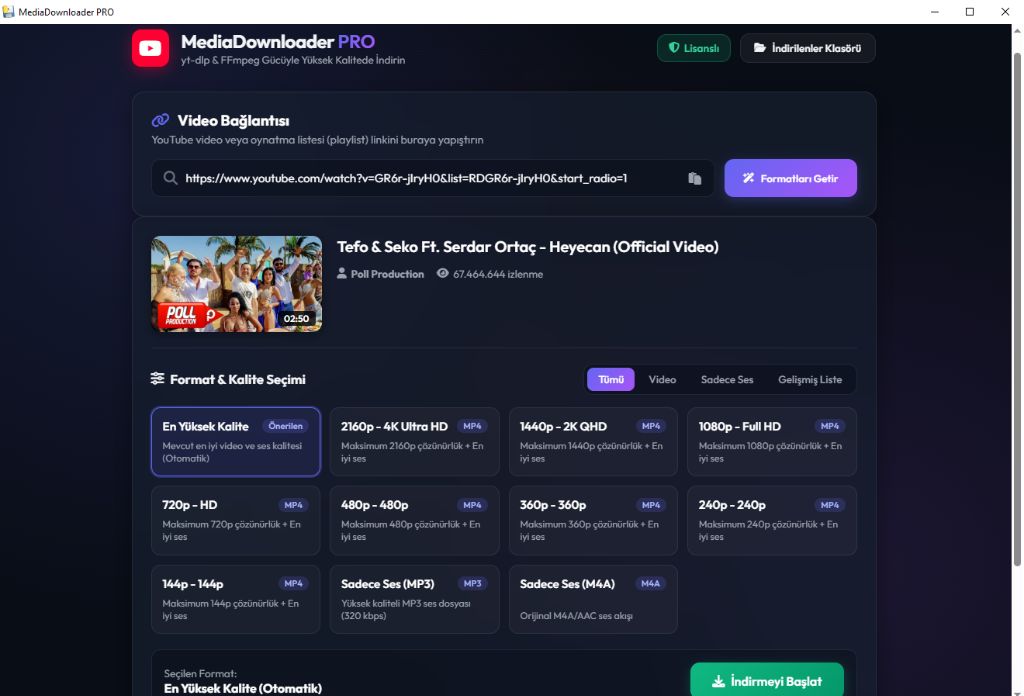Click the MP3 badge on Sadece Ses card

coord(472,583)
